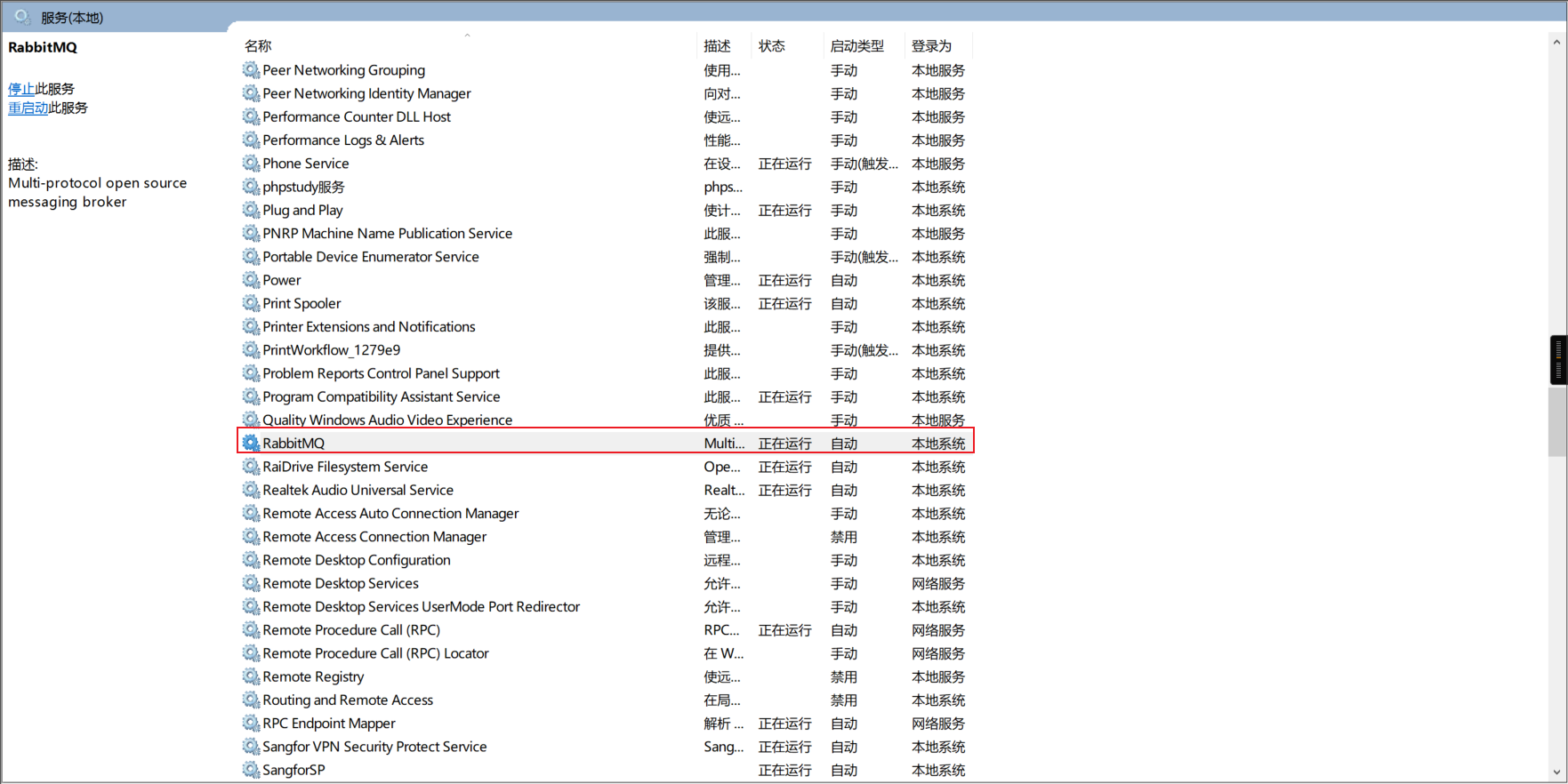1568x784 pixels.
Task: Click scrollbar down arrow at bottom
Action: click(x=1556, y=772)
